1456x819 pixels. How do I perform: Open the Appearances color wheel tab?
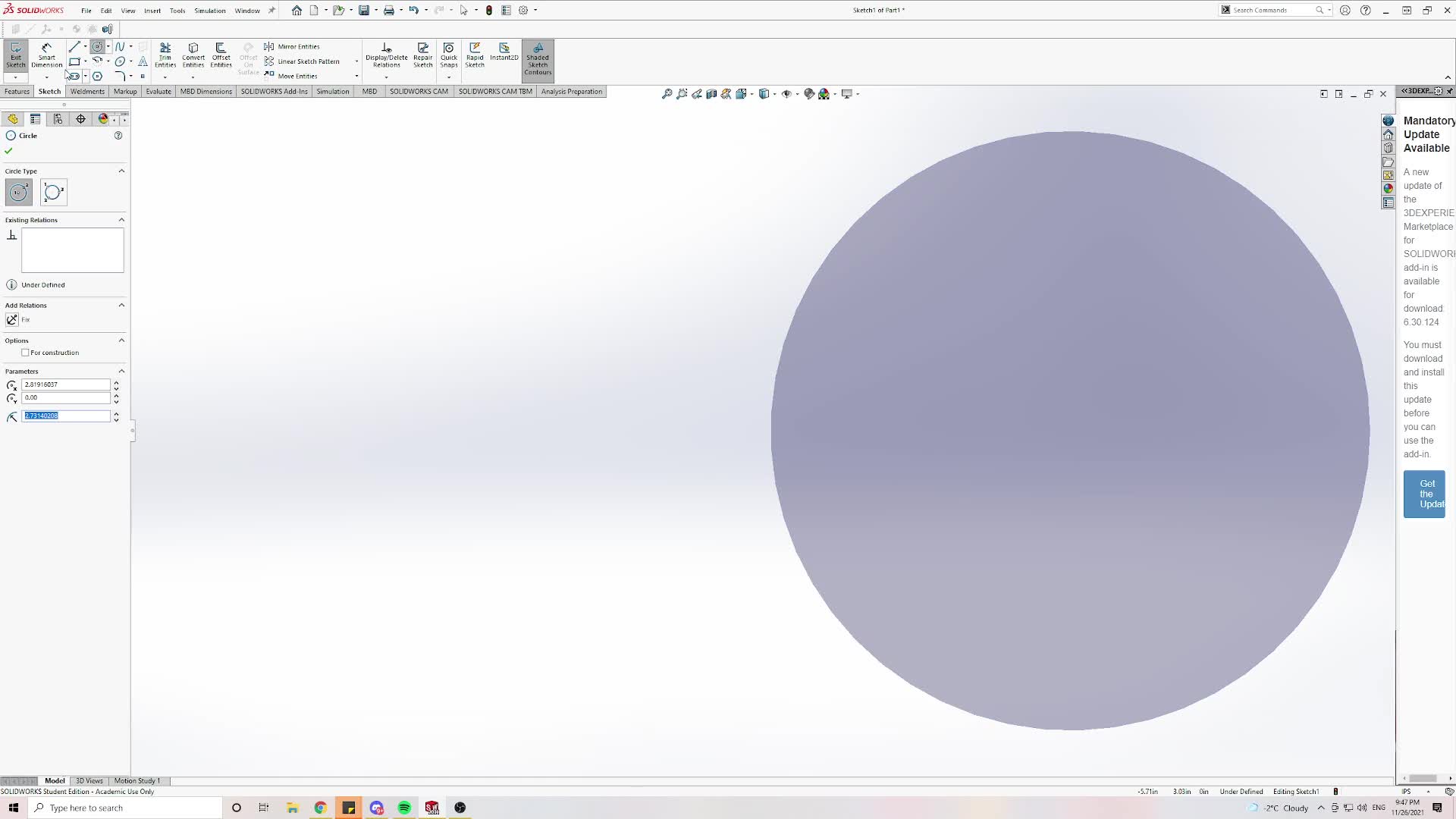(104, 119)
